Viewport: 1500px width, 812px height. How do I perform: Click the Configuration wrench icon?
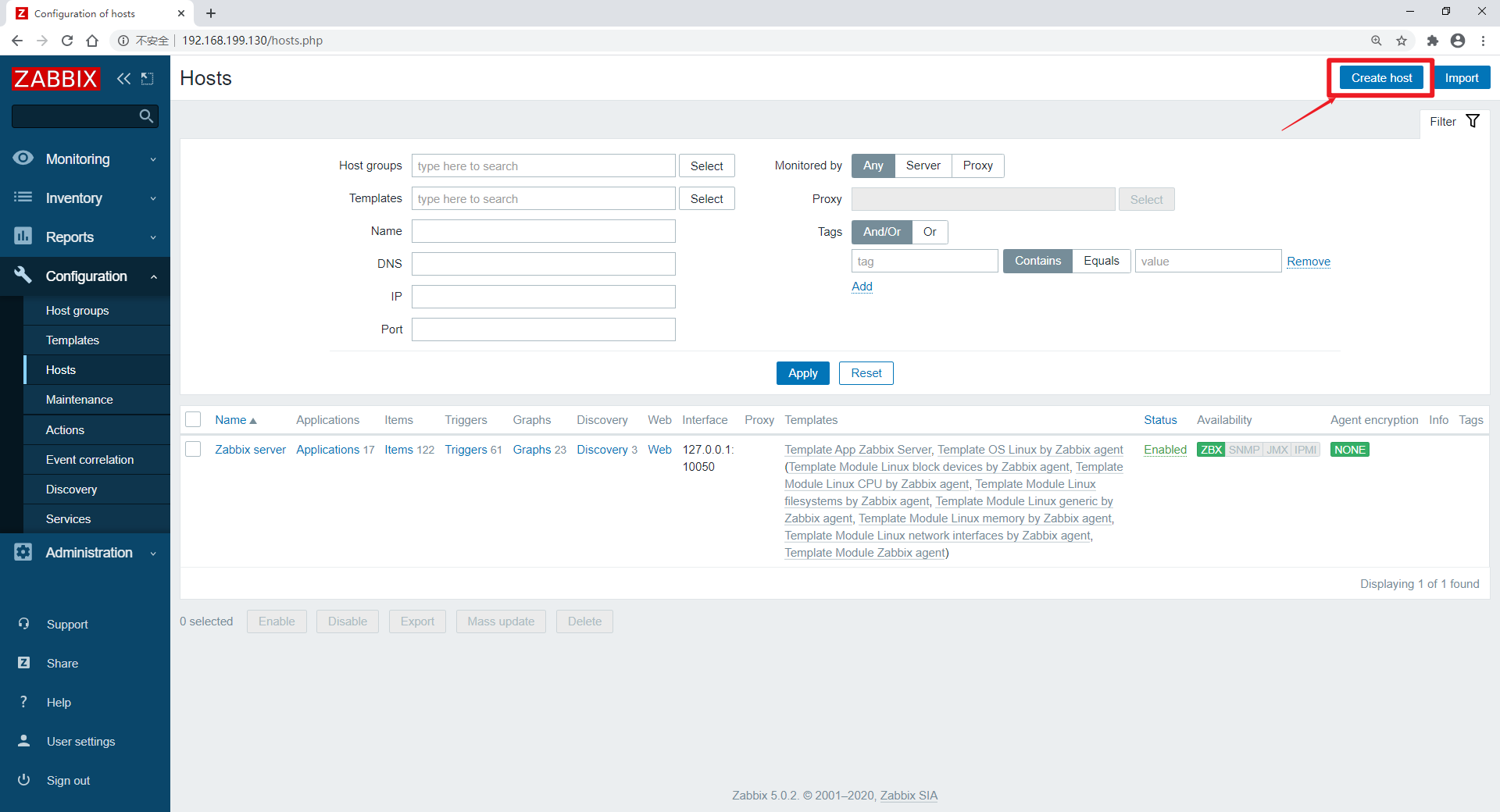coord(23,275)
